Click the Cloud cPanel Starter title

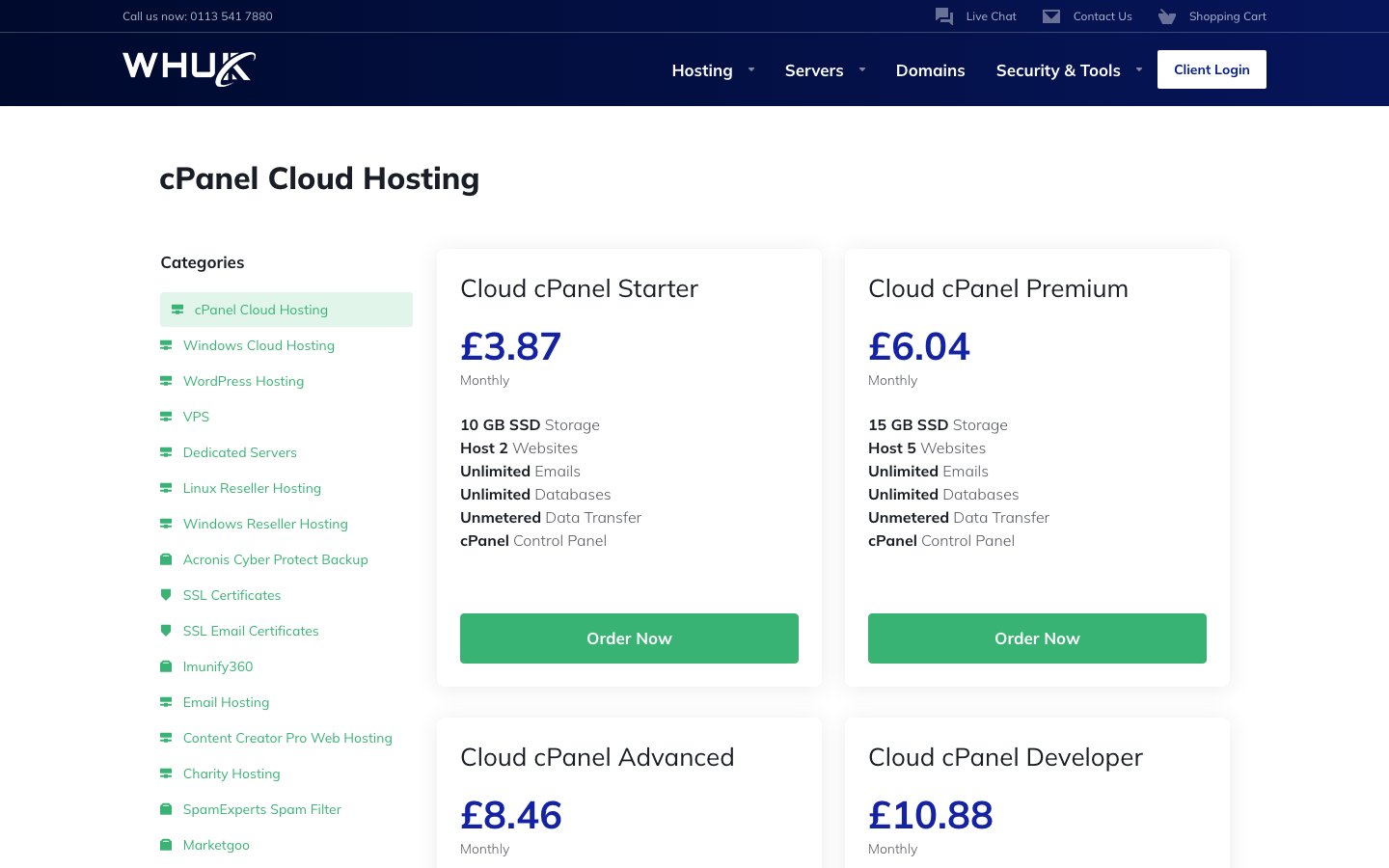tap(579, 288)
